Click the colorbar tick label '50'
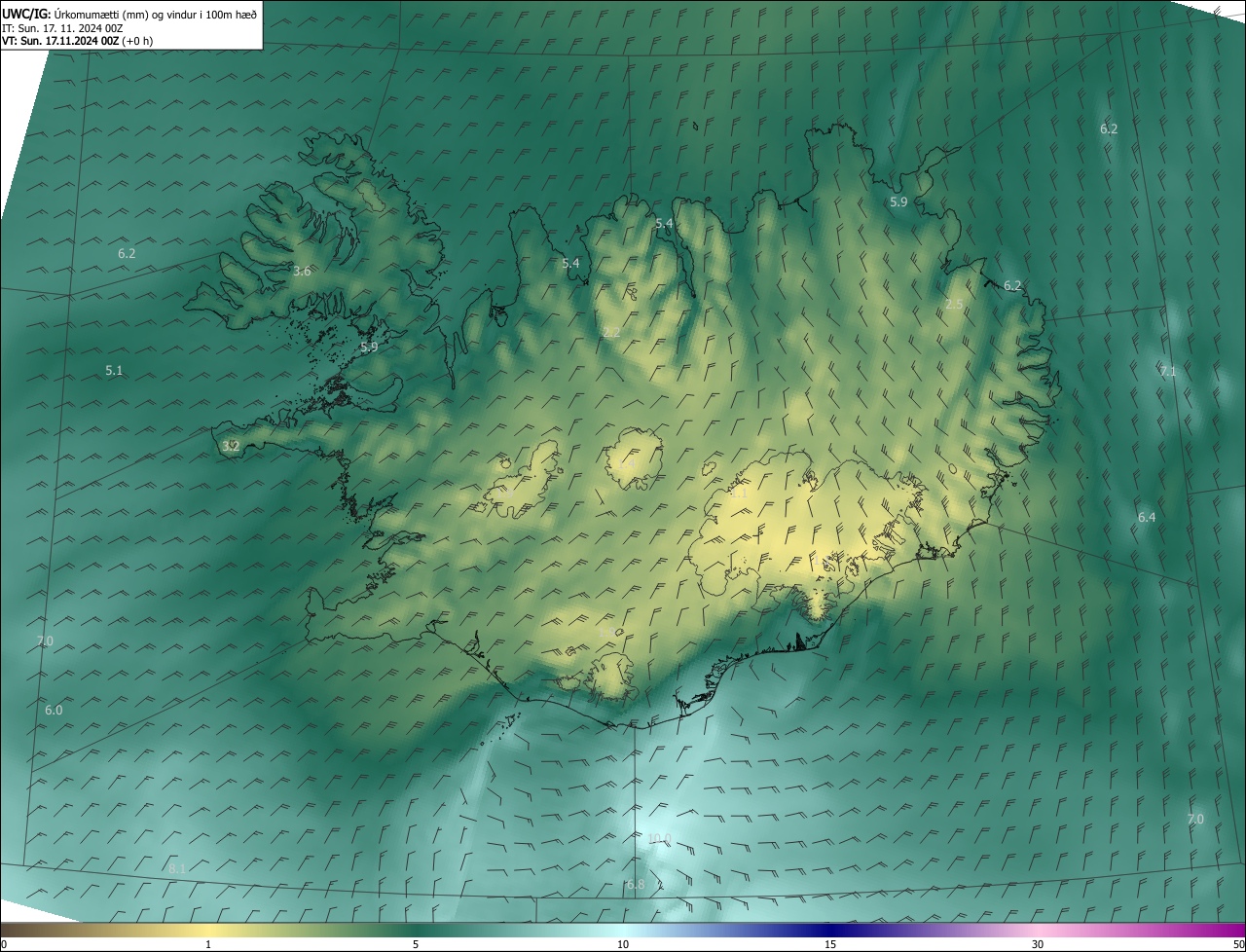Viewport: 1246px width, 952px height. pos(1238,944)
